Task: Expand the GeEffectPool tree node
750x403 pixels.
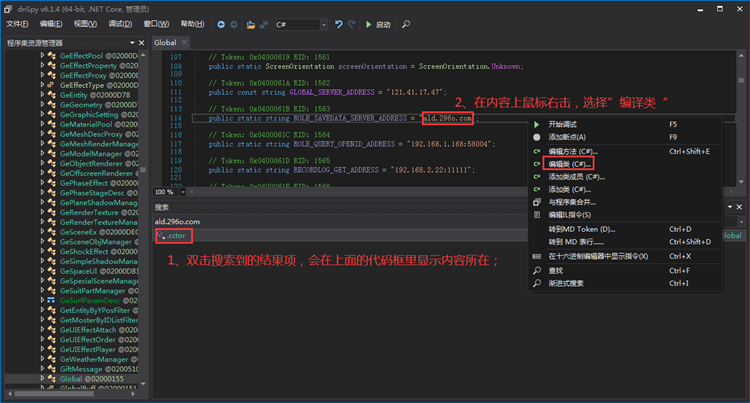Action: coord(42,56)
